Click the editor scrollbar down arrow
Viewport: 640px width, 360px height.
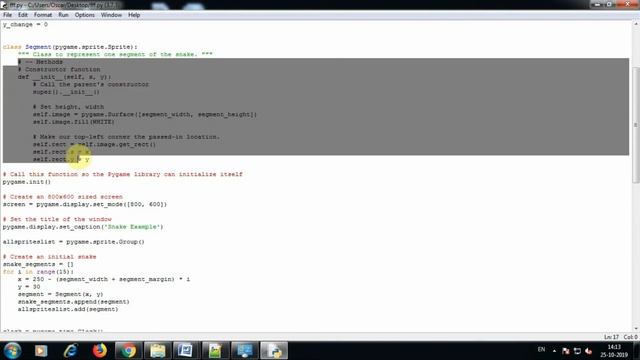click(636, 329)
